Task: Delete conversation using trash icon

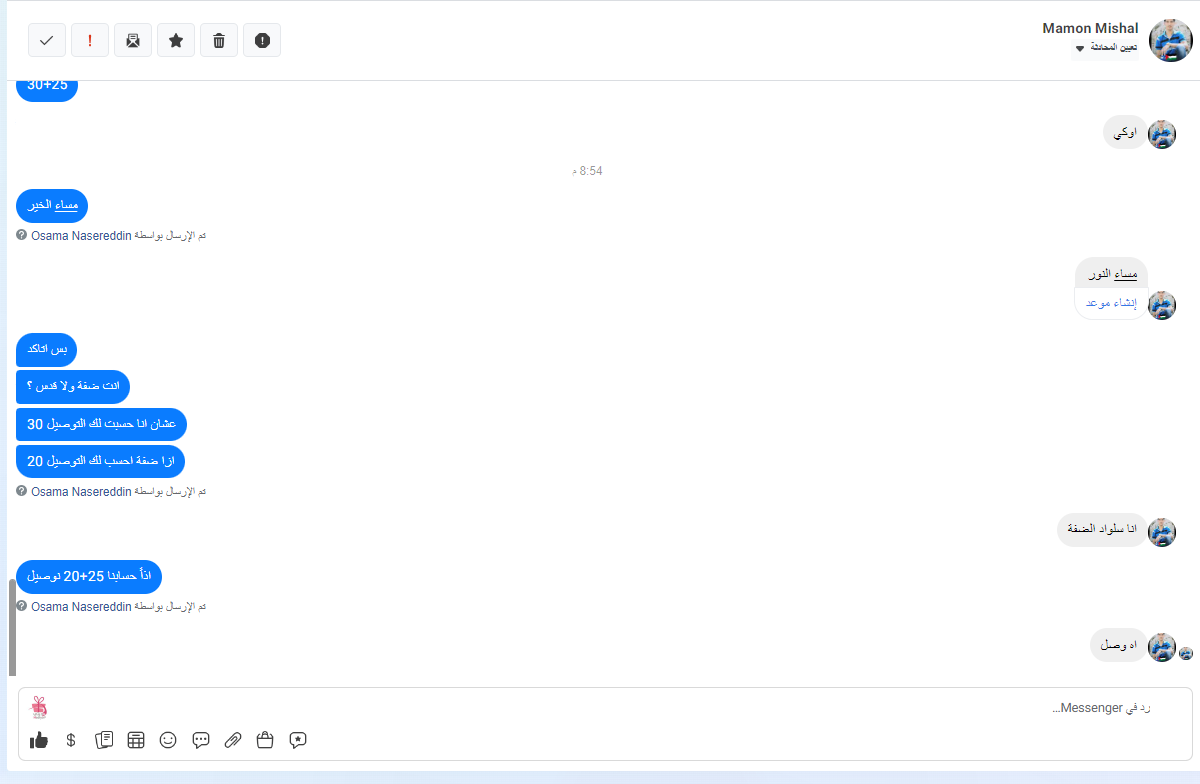Action: point(219,40)
